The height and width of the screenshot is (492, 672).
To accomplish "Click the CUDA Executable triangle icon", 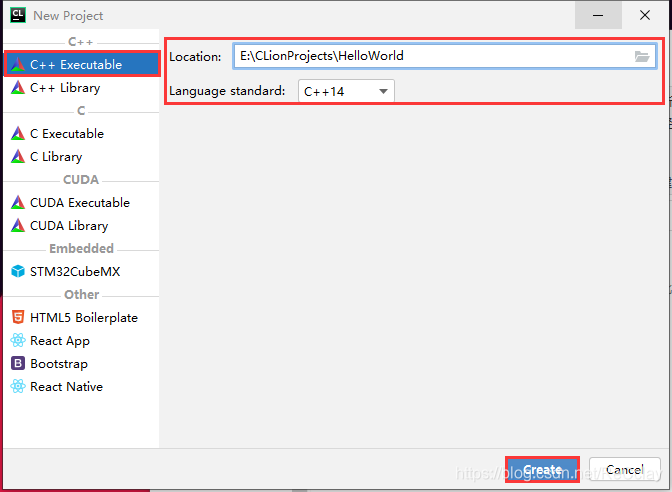I will click(18, 202).
